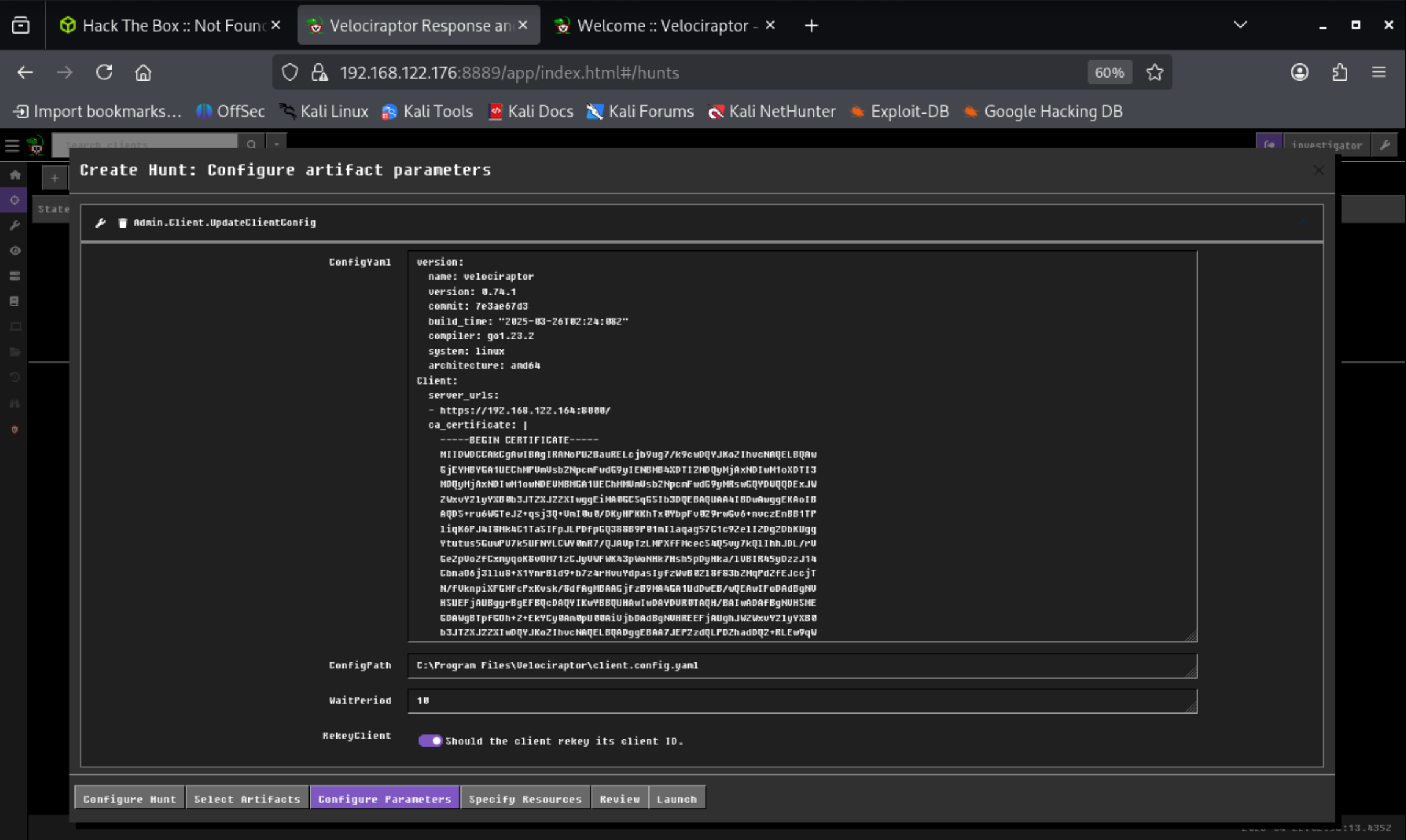Open the investigator user button
The height and width of the screenshot is (840, 1406).
click(x=1327, y=145)
